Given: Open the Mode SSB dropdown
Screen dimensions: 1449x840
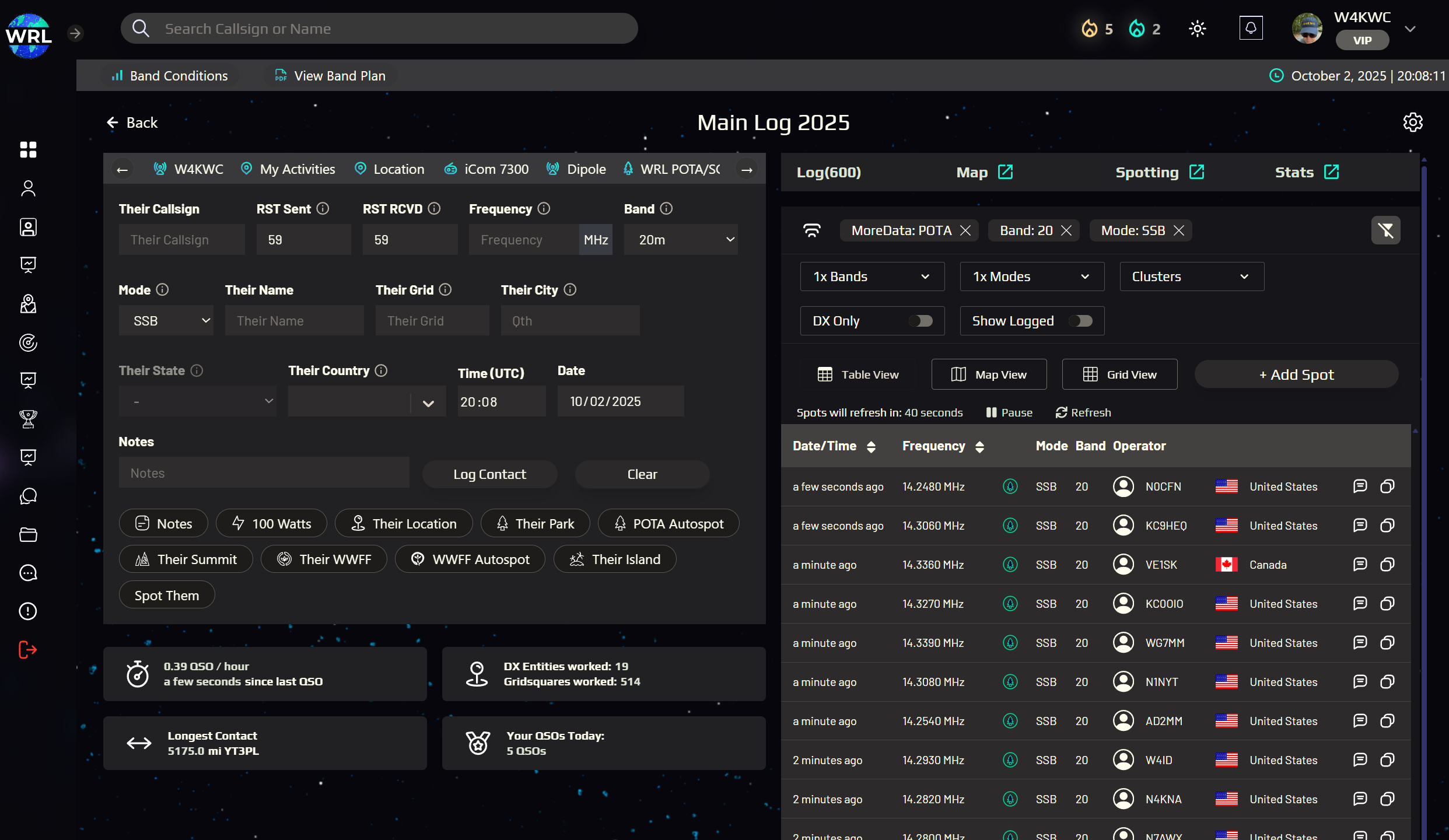Looking at the screenshot, I should 166,321.
